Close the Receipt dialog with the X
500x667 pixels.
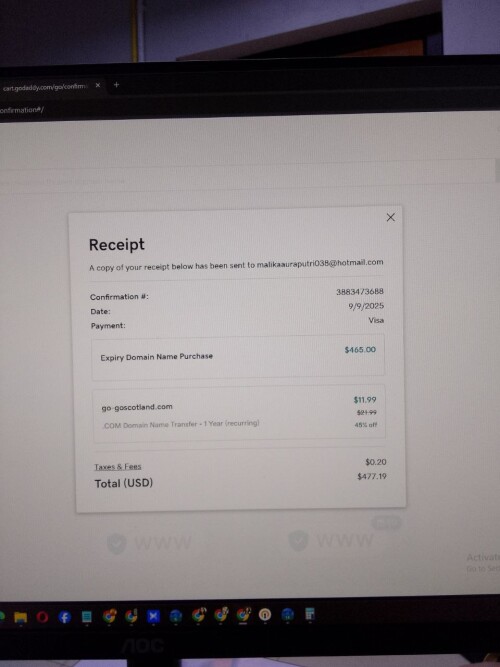[x=390, y=217]
